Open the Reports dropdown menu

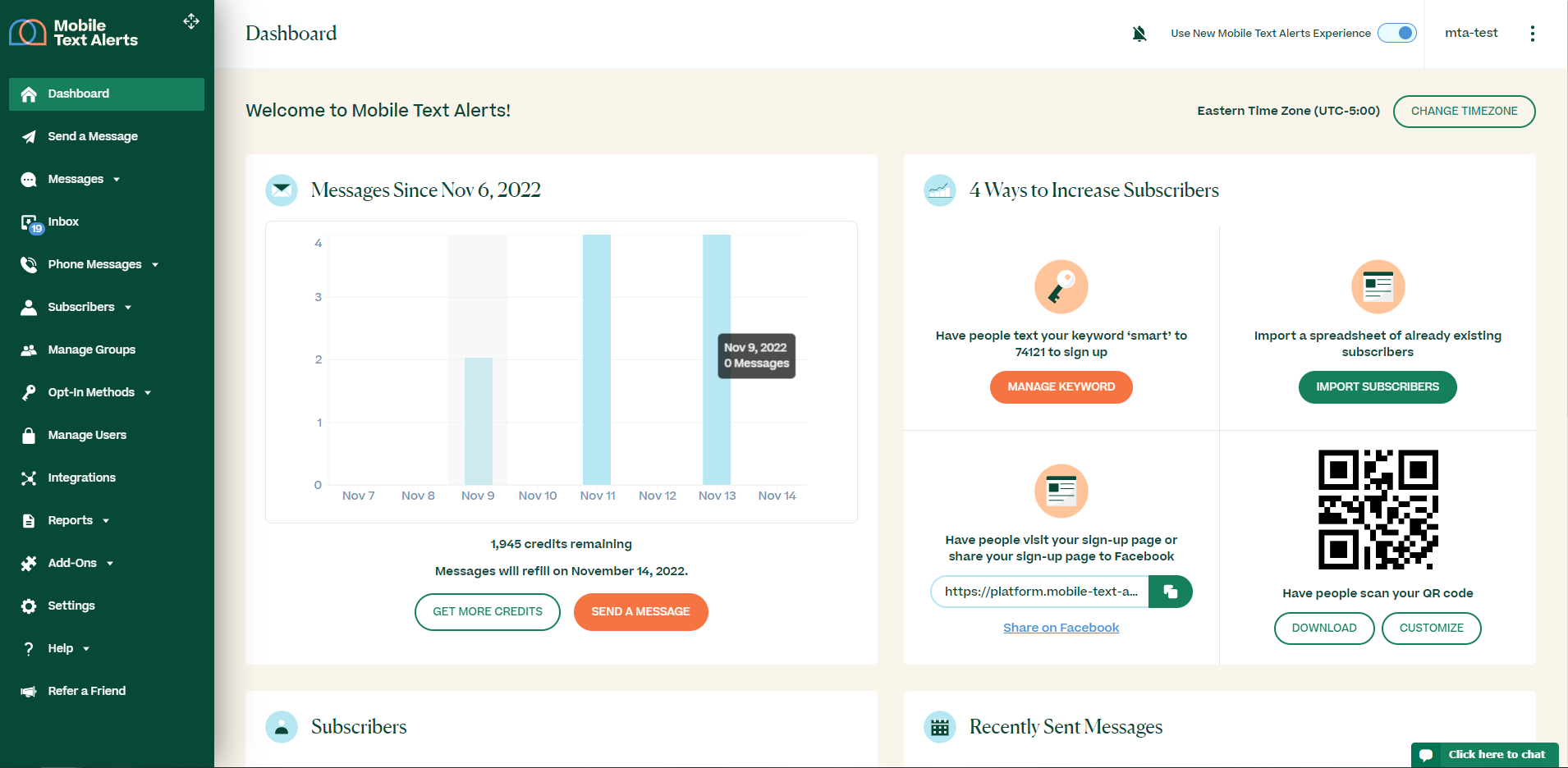[108, 520]
